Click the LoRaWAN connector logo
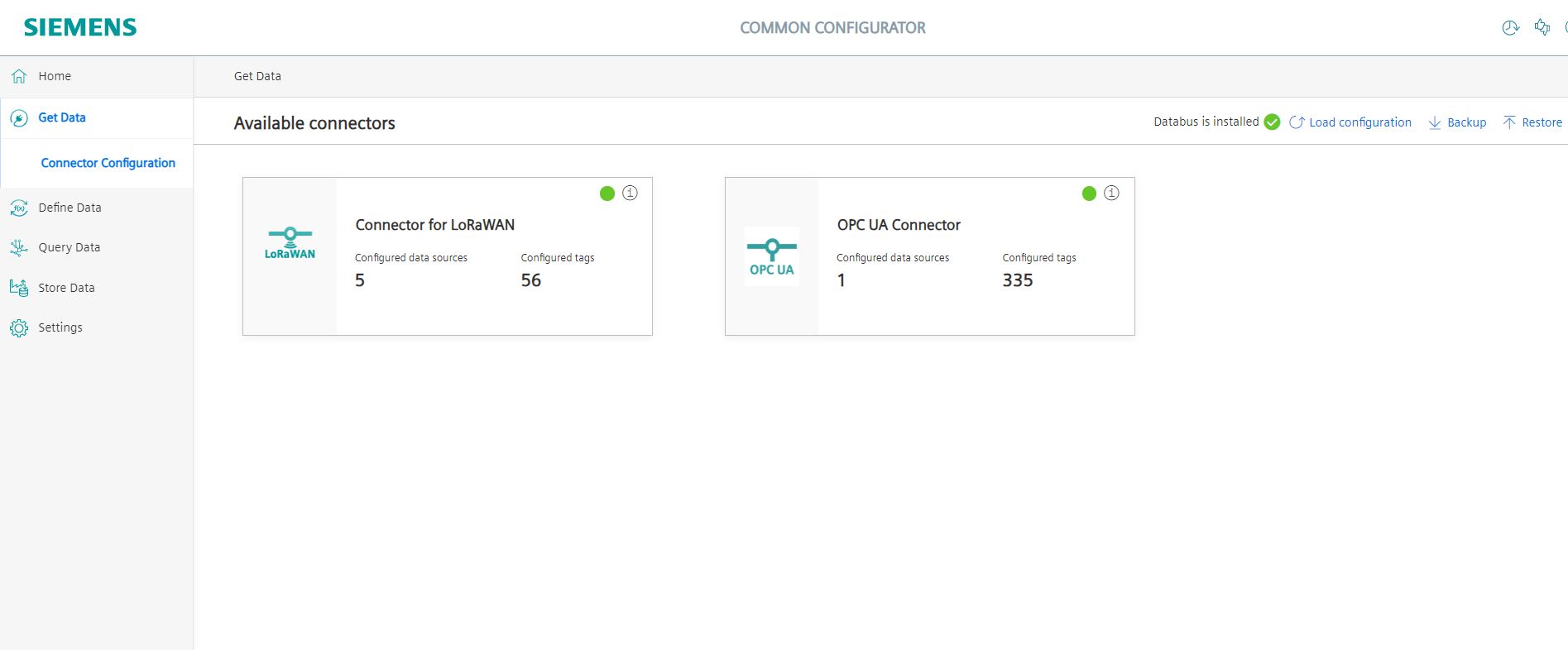This screenshot has height=650, width=1568. pyautogui.click(x=290, y=244)
